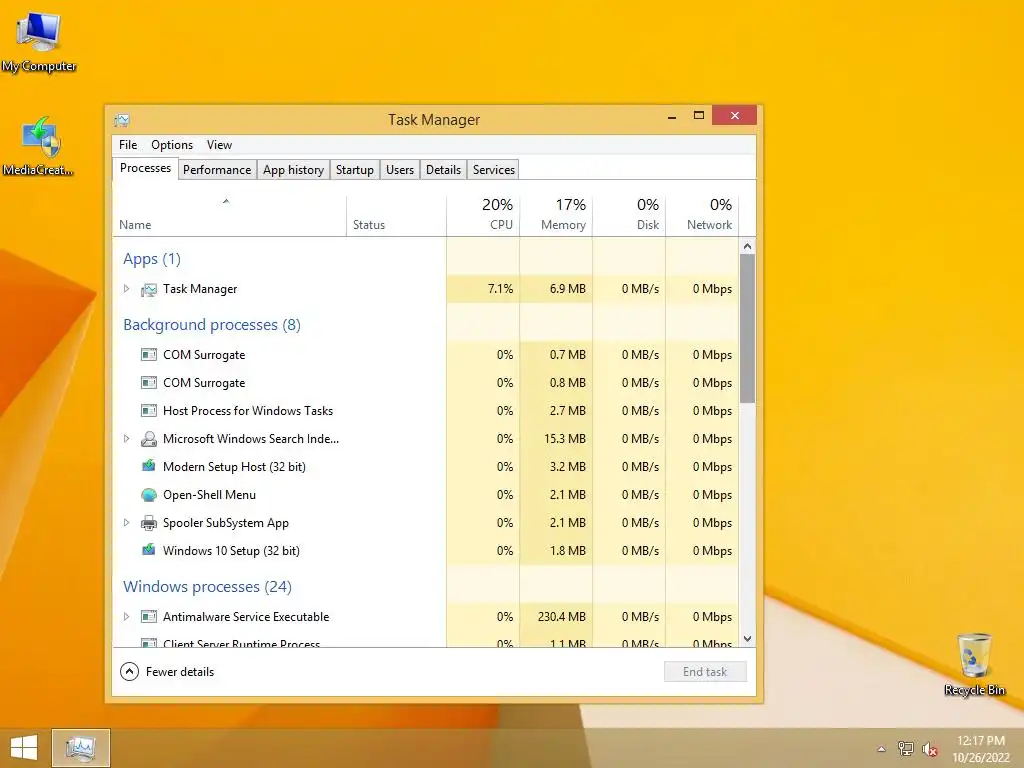
Task: Click the 230.4 MB memory value
Action: 562,616
